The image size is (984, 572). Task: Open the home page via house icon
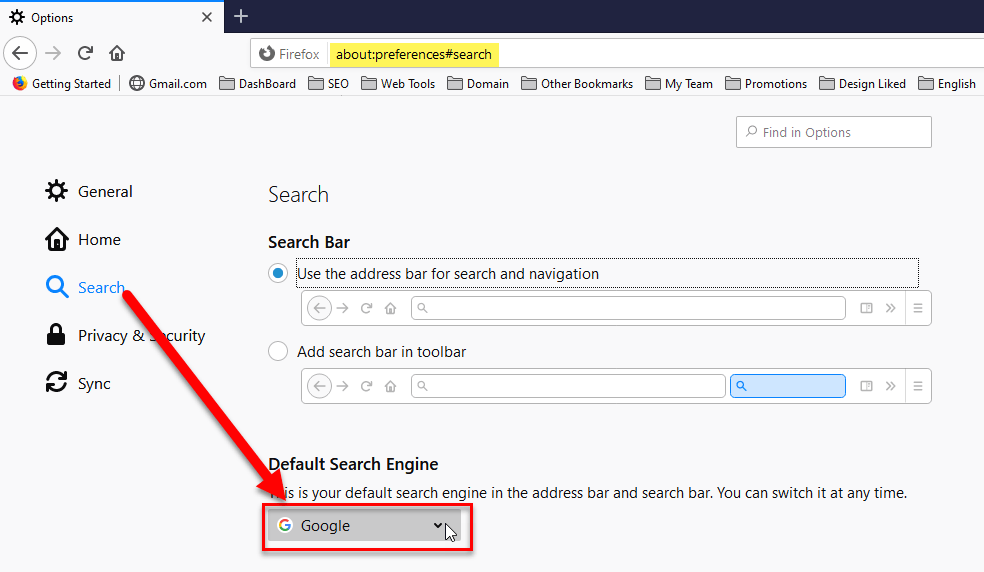pyautogui.click(x=117, y=53)
